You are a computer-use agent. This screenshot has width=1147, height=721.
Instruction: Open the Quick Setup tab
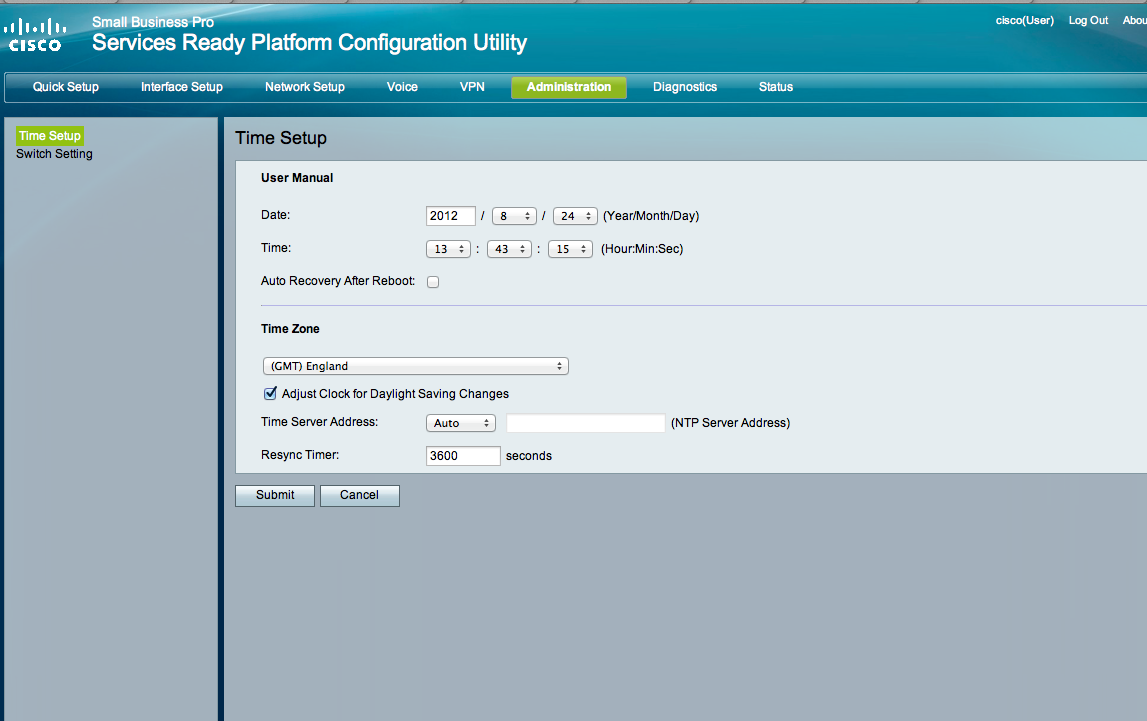click(x=66, y=87)
